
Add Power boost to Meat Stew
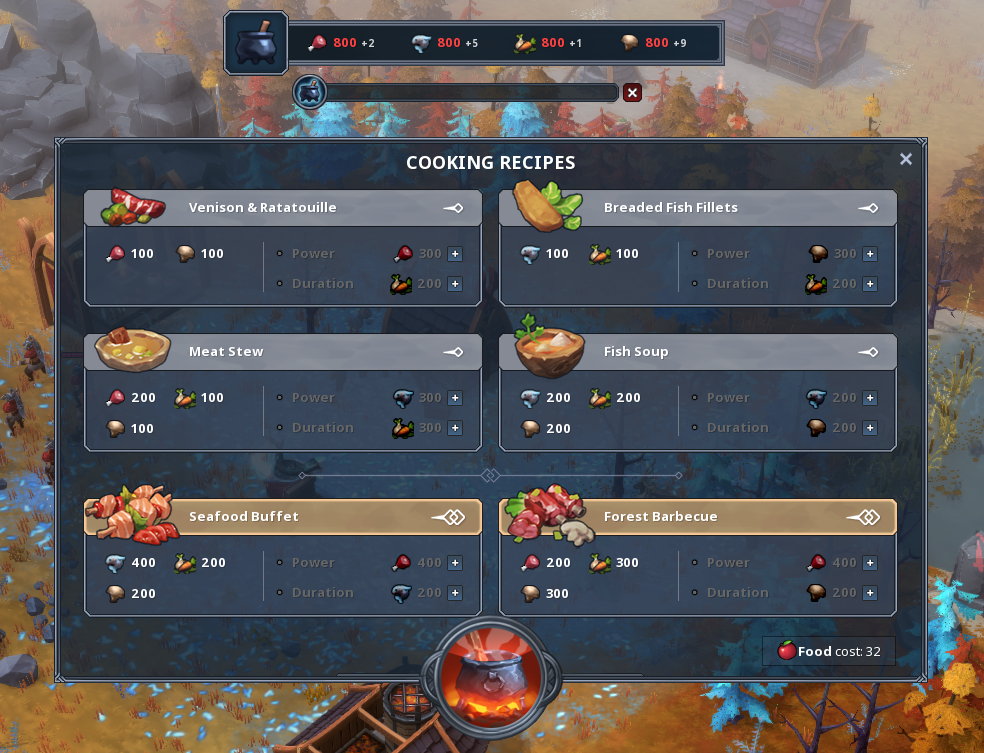456,398
